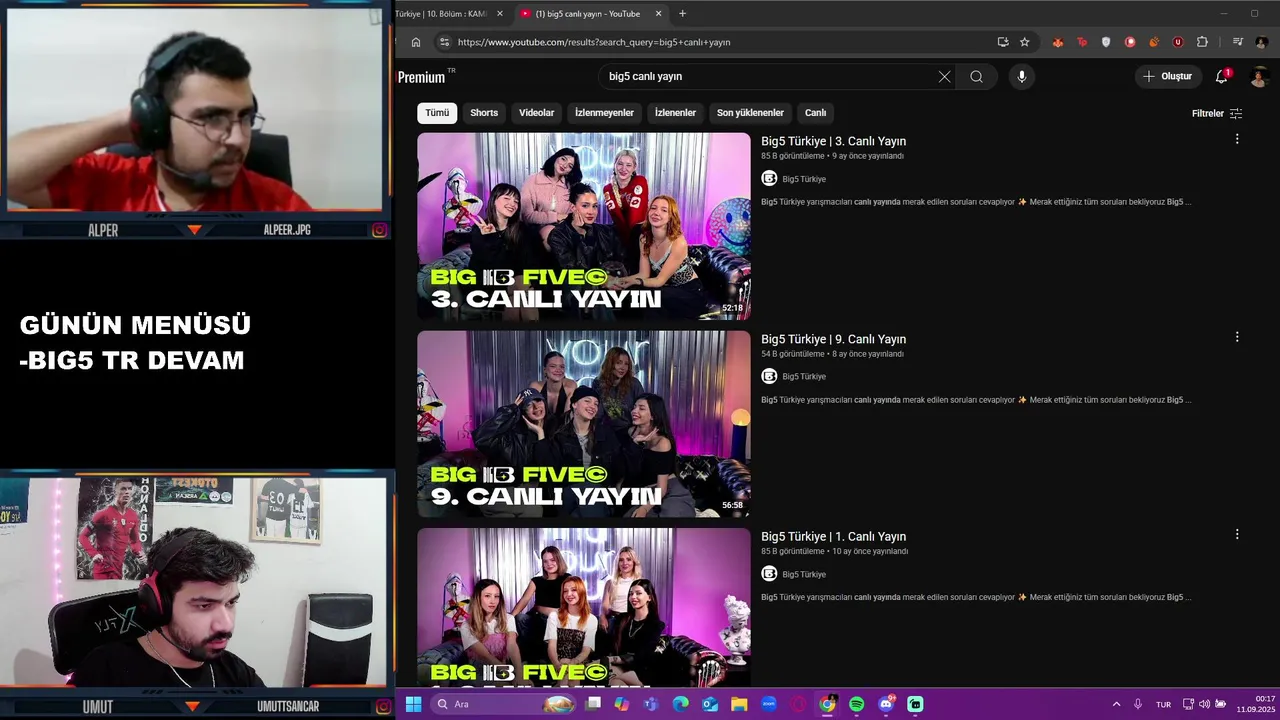
Task: Open Microsoft Edge from the taskbar
Action: point(680,704)
